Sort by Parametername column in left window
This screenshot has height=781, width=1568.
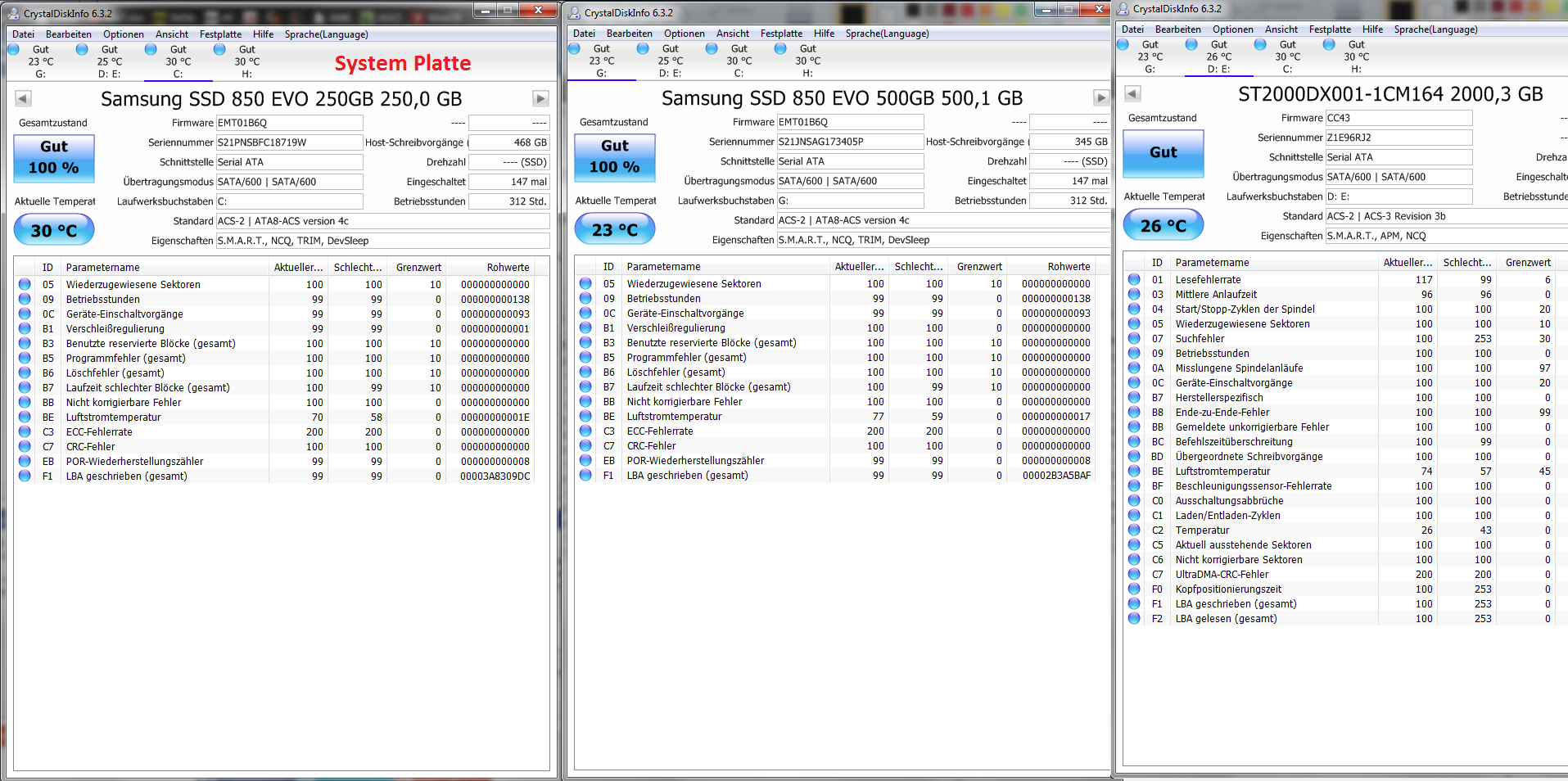coord(165,268)
